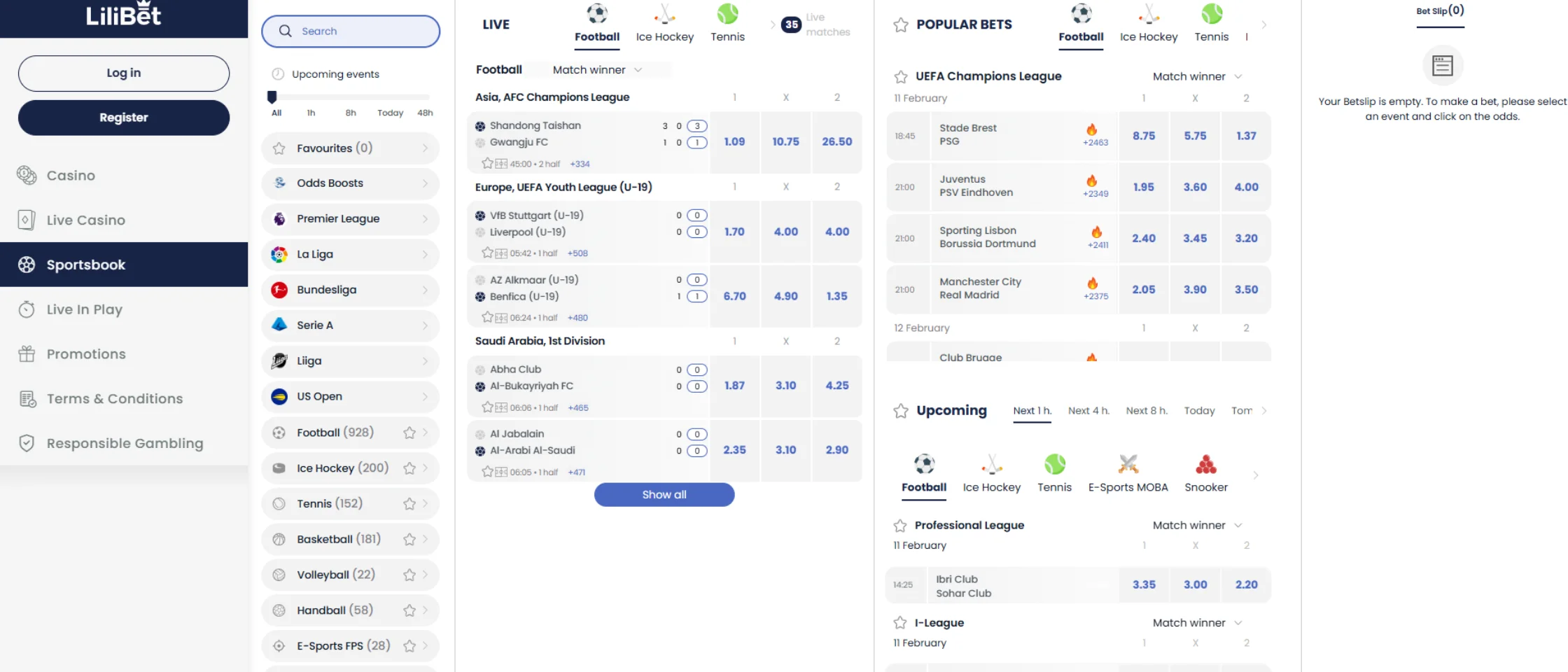This screenshot has width=1568, height=672.
Task: Open Match winner dropdown in Live Football
Action: 597,70
